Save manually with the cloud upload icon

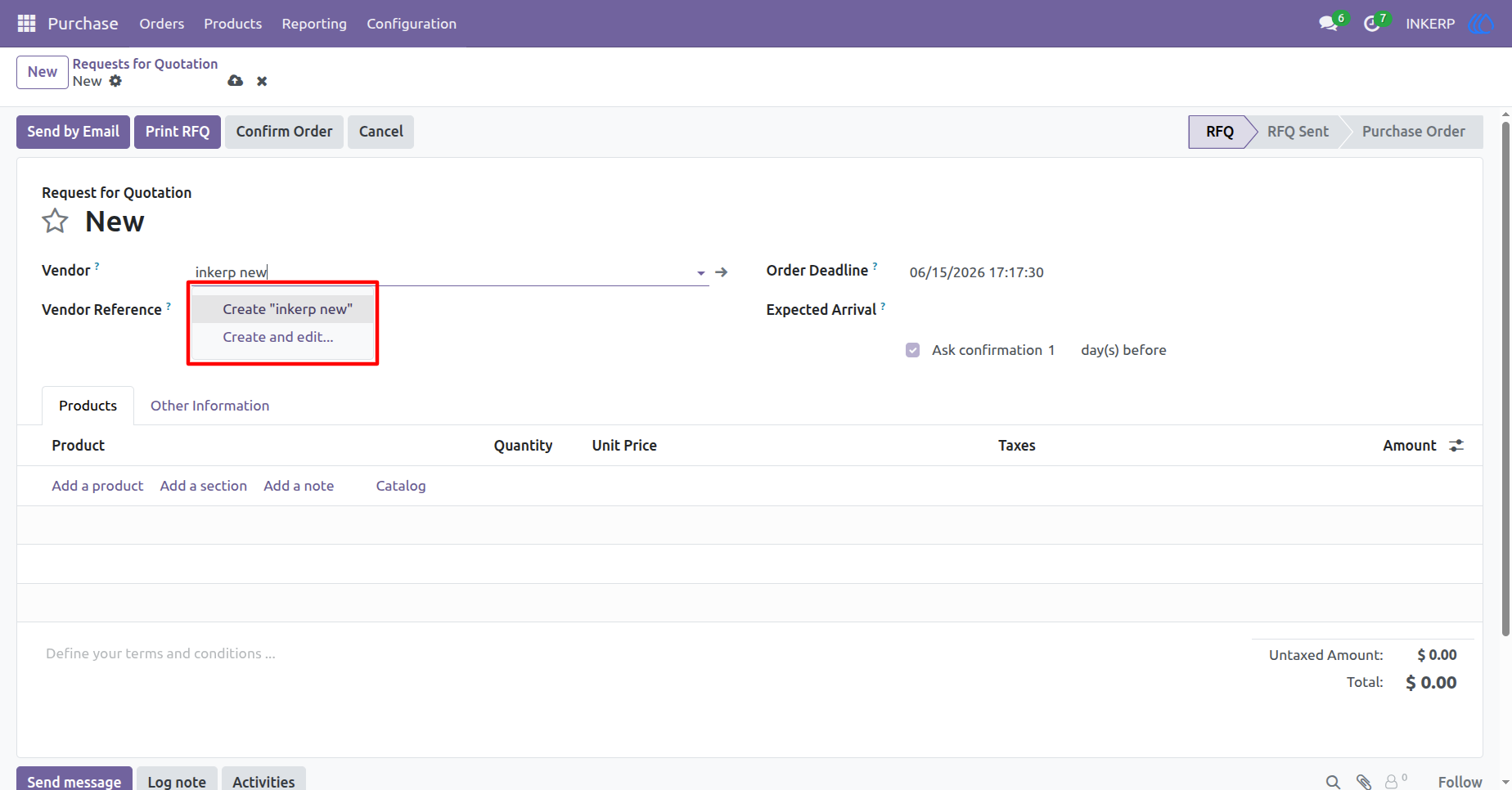235,81
